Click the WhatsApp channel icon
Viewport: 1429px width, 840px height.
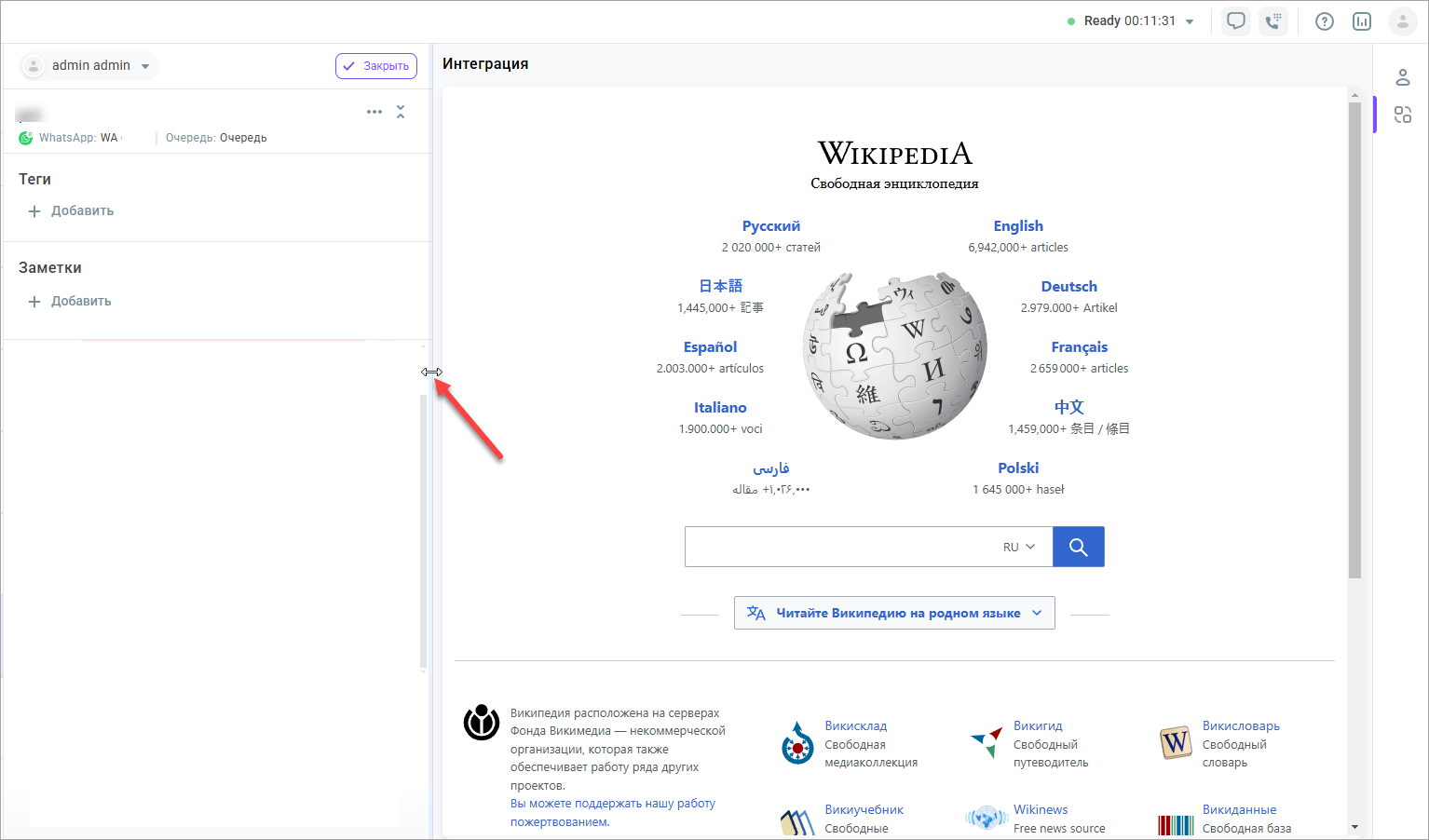(26, 138)
